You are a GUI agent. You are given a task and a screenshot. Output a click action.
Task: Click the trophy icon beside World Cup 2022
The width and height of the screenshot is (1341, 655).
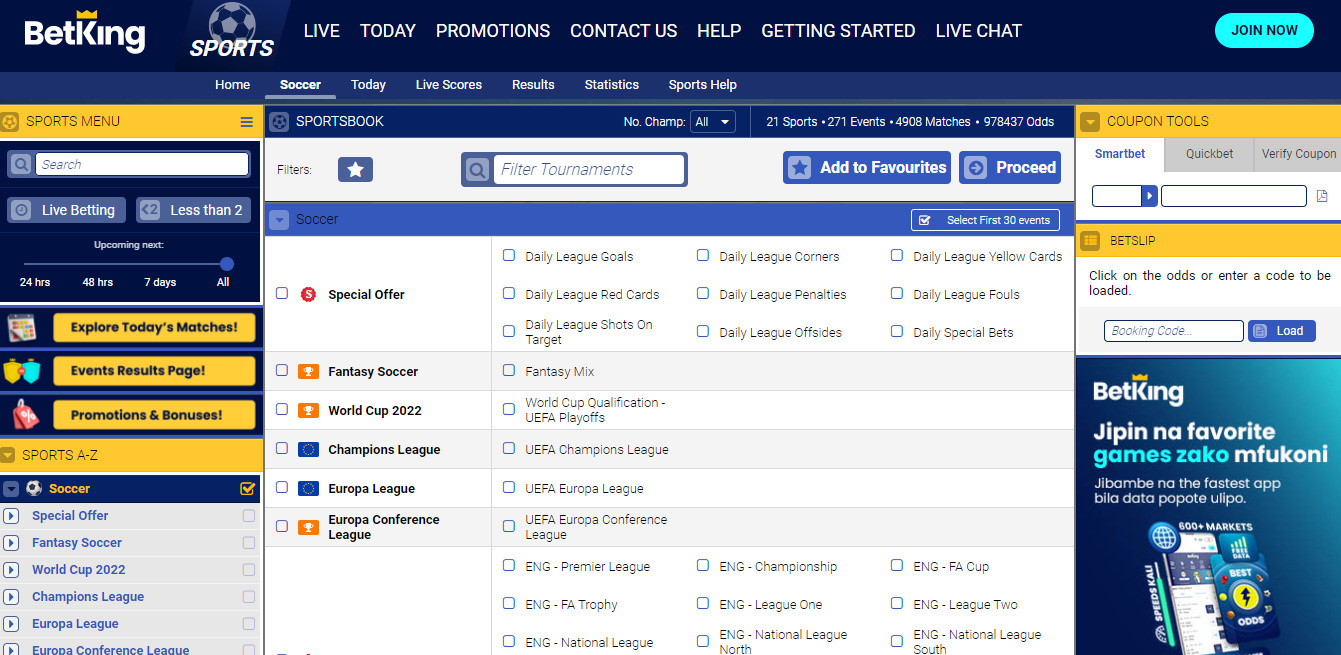coord(308,410)
